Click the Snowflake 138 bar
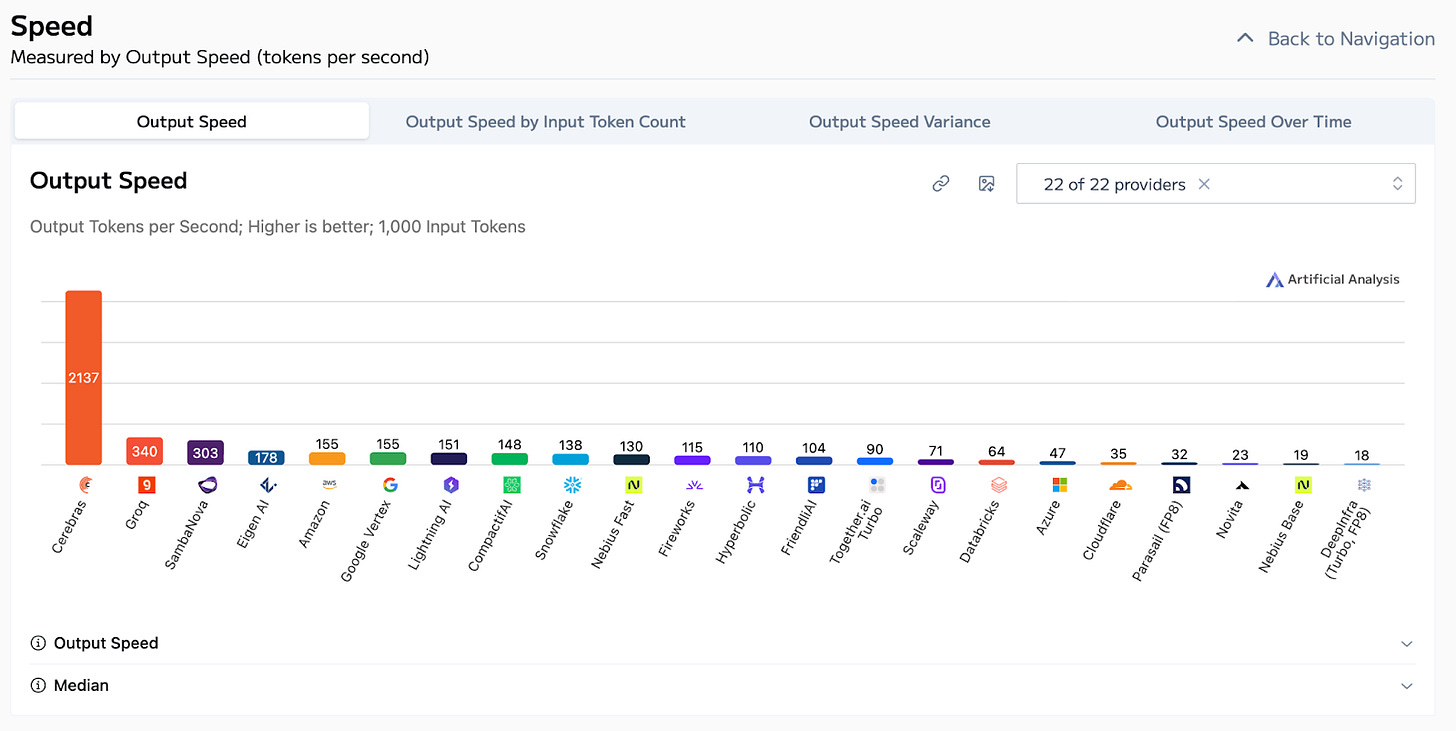 [572, 459]
